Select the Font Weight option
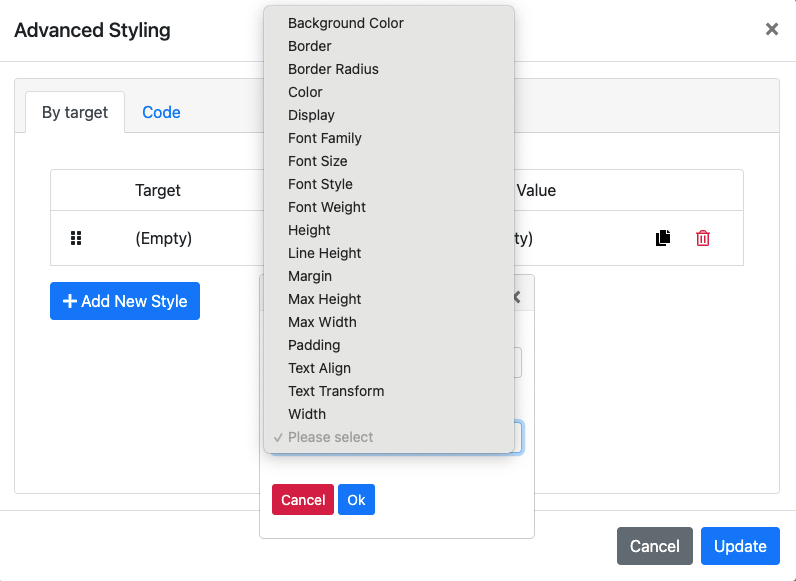Image resolution: width=796 pixels, height=581 pixels. pyautogui.click(x=327, y=207)
